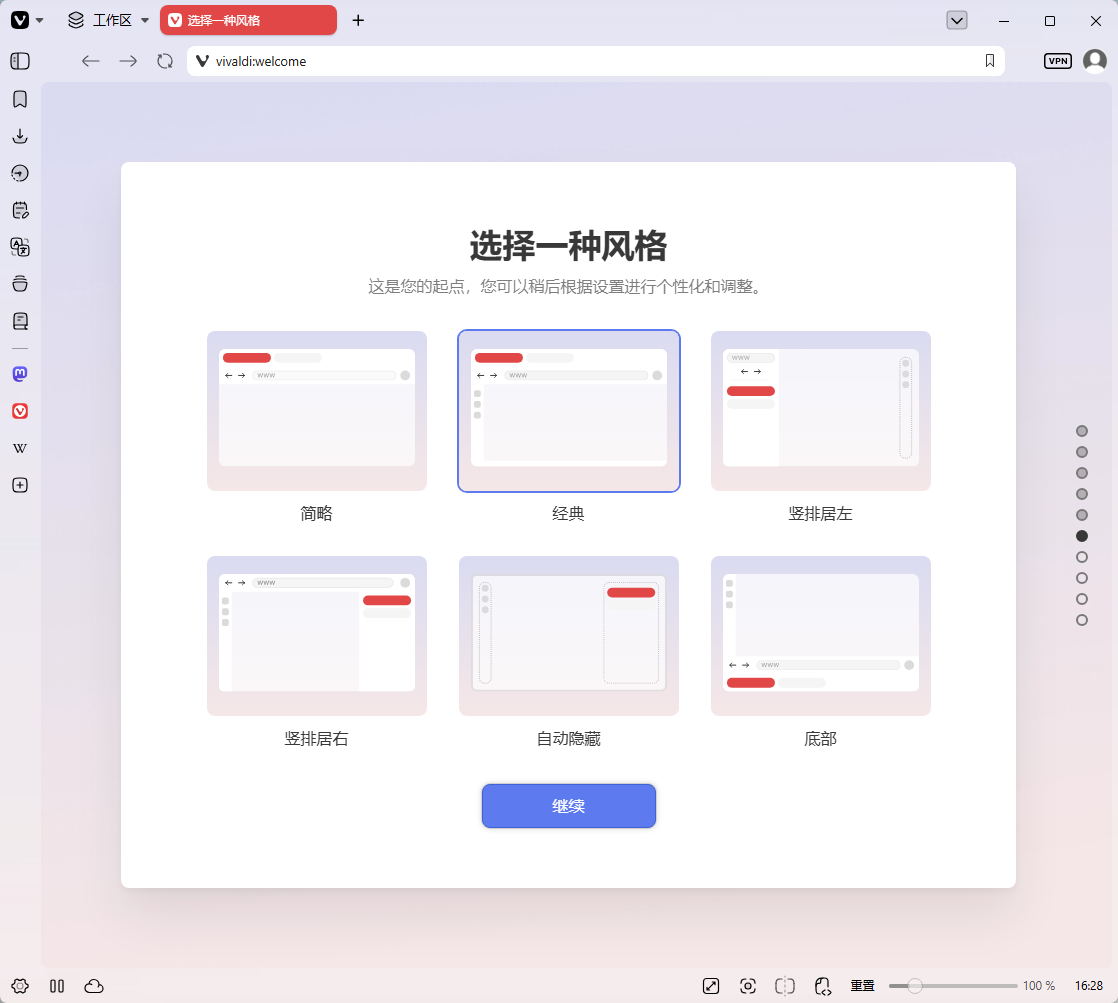Reload the current page
Viewport: 1118px width, 1003px height.
point(165,61)
